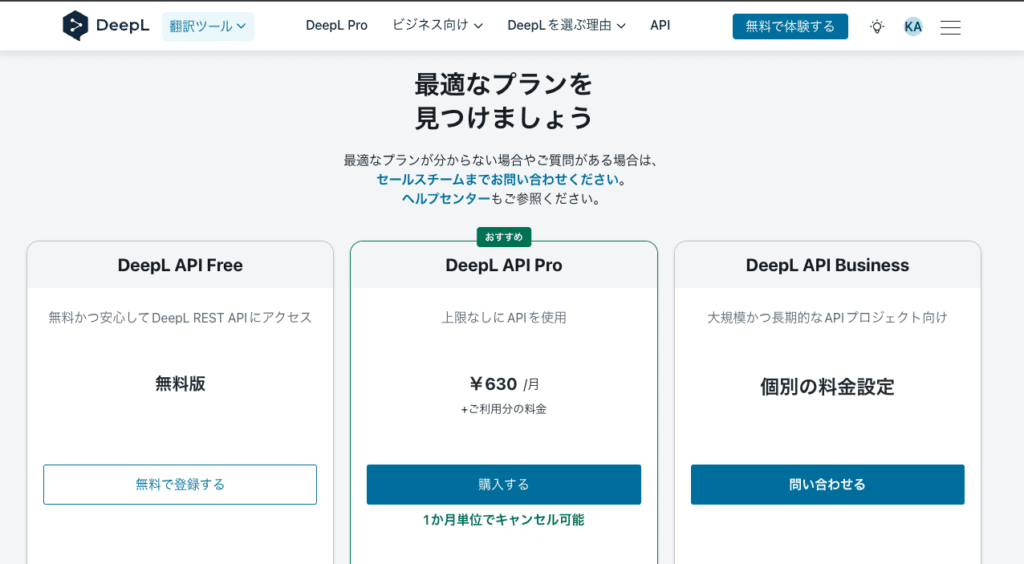Select the DeepL API Business heading

tap(827, 265)
